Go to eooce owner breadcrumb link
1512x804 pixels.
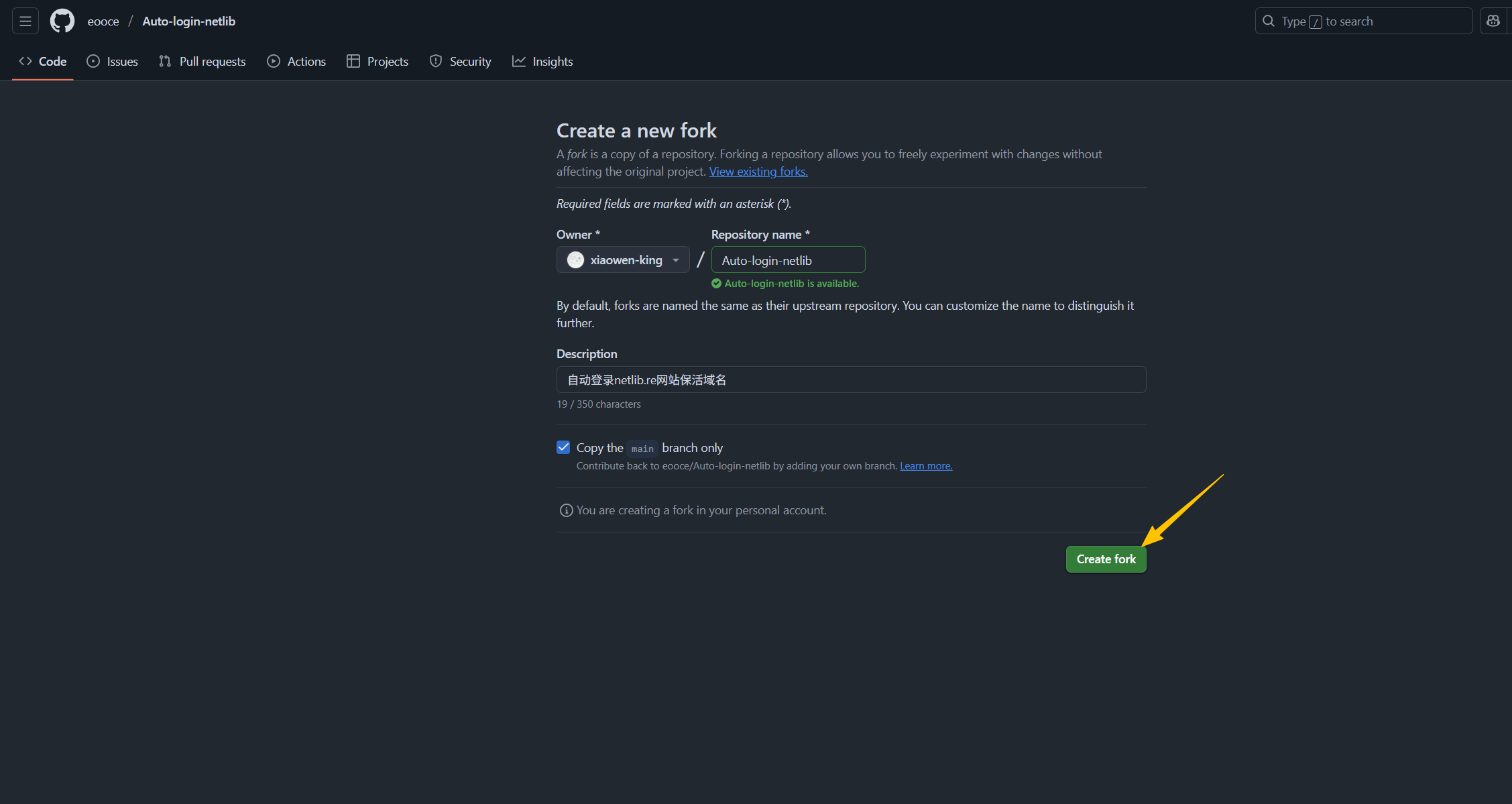103,21
